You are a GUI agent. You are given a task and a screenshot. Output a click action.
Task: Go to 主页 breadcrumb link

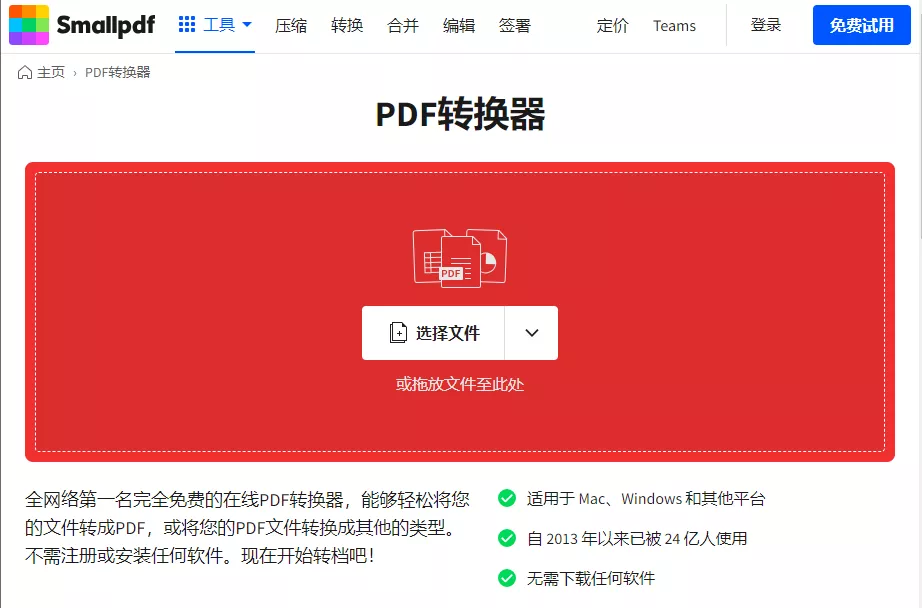point(51,72)
